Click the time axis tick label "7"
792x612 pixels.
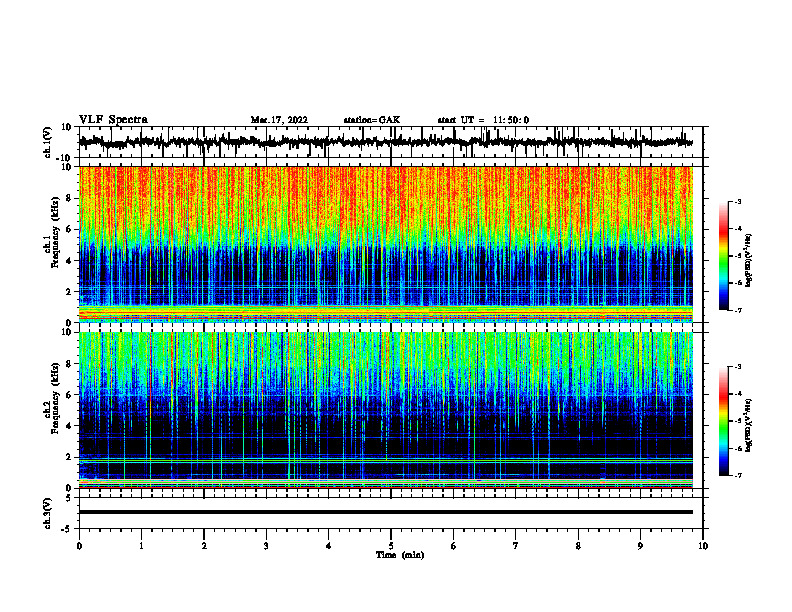516,546
